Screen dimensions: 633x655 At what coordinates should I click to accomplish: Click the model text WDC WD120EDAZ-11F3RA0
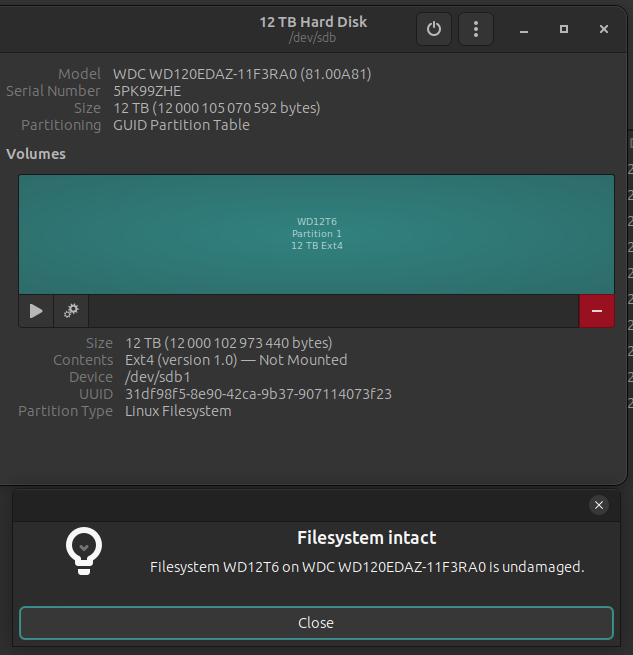[242, 74]
